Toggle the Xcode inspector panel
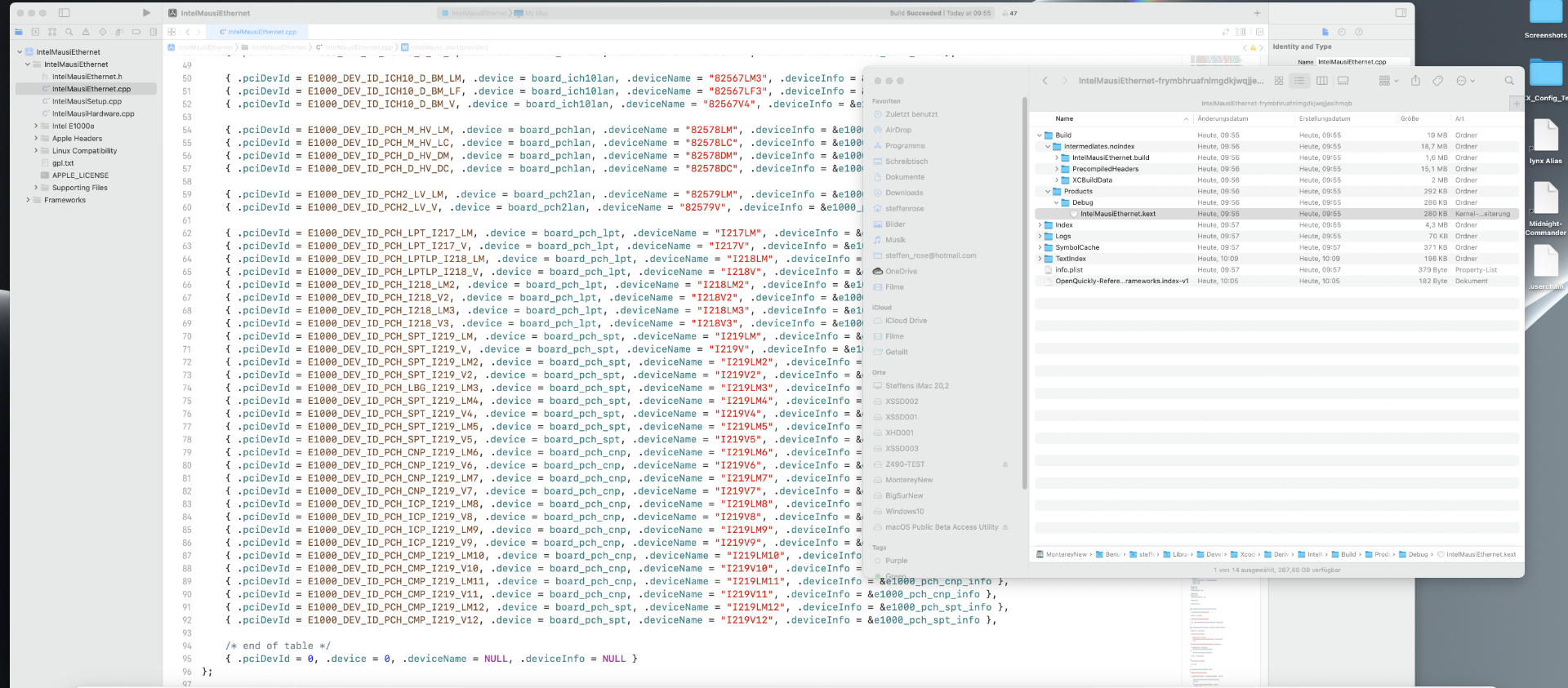1568x688 pixels. pyautogui.click(x=1401, y=13)
